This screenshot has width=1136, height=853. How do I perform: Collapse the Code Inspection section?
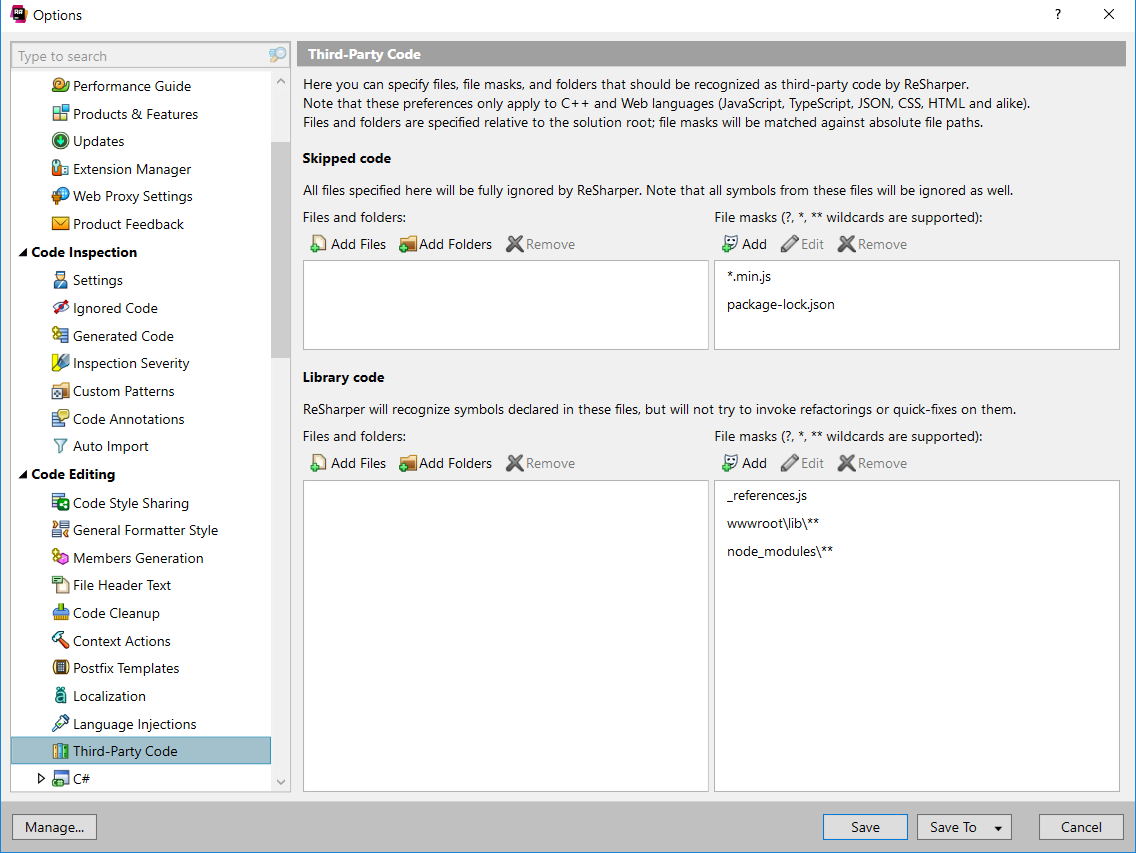(23, 252)
